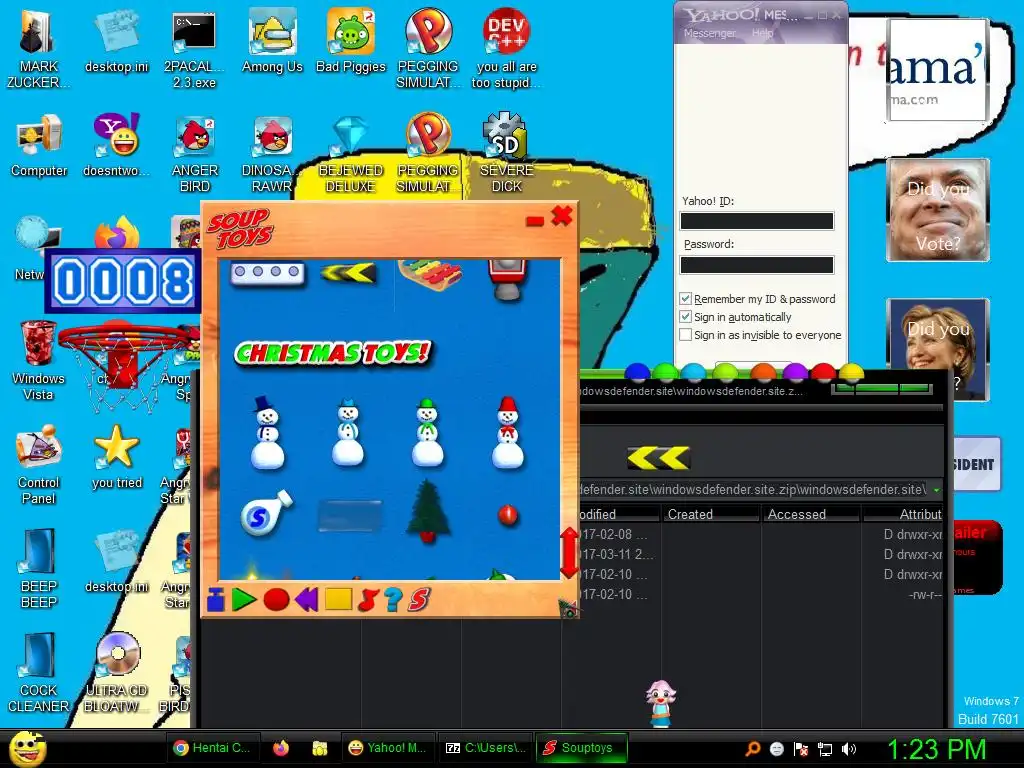The image size is (1024, 768).
Task: Open the COCK CLEANER desktop icon
Action: [x=38, y=673]
